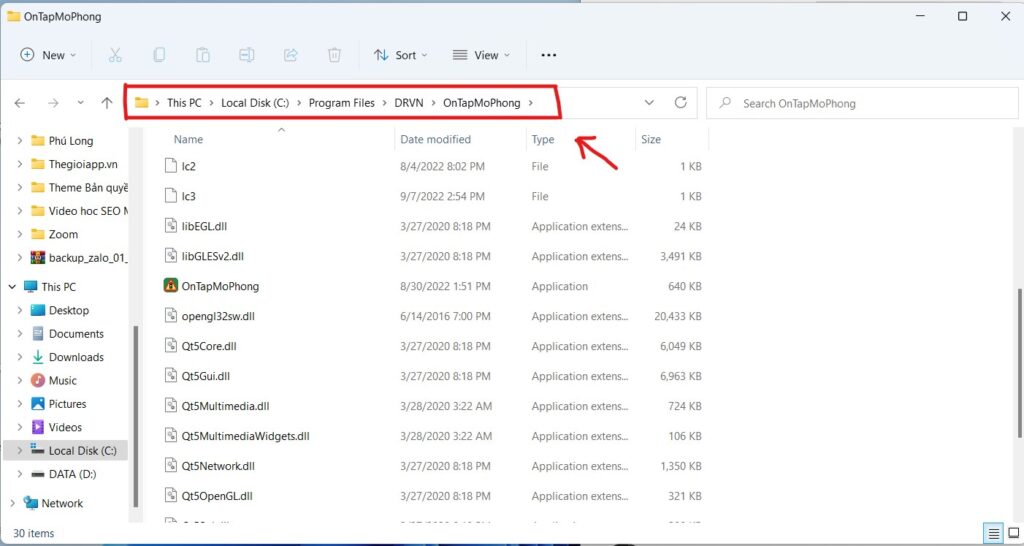1024x546 pixels.
Task: Click the folder icon in address bar
Action: point(141,103)
